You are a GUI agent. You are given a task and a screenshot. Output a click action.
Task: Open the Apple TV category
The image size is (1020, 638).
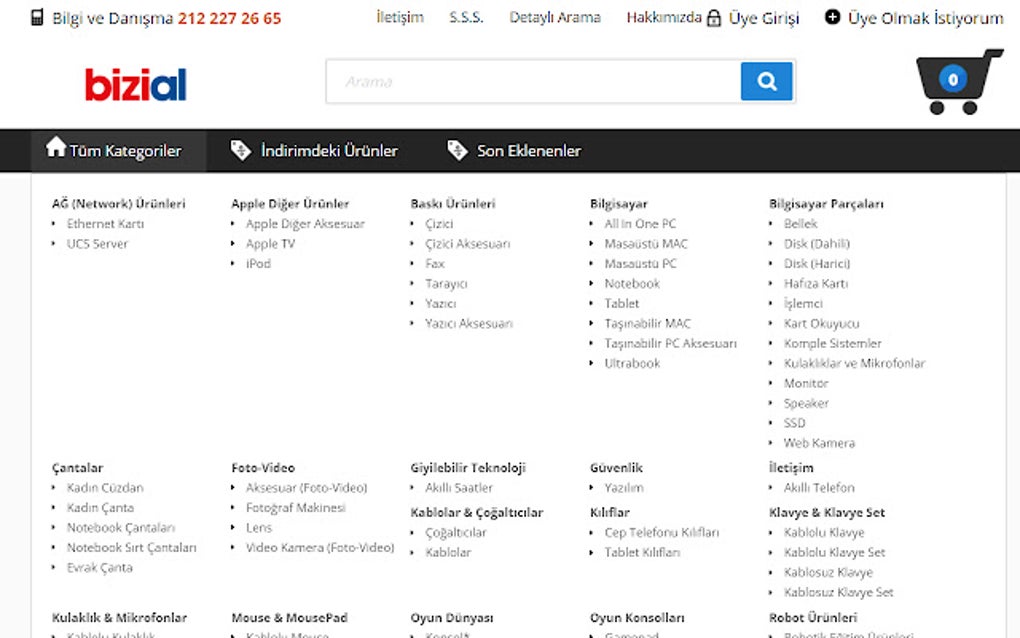coord(270,243)
